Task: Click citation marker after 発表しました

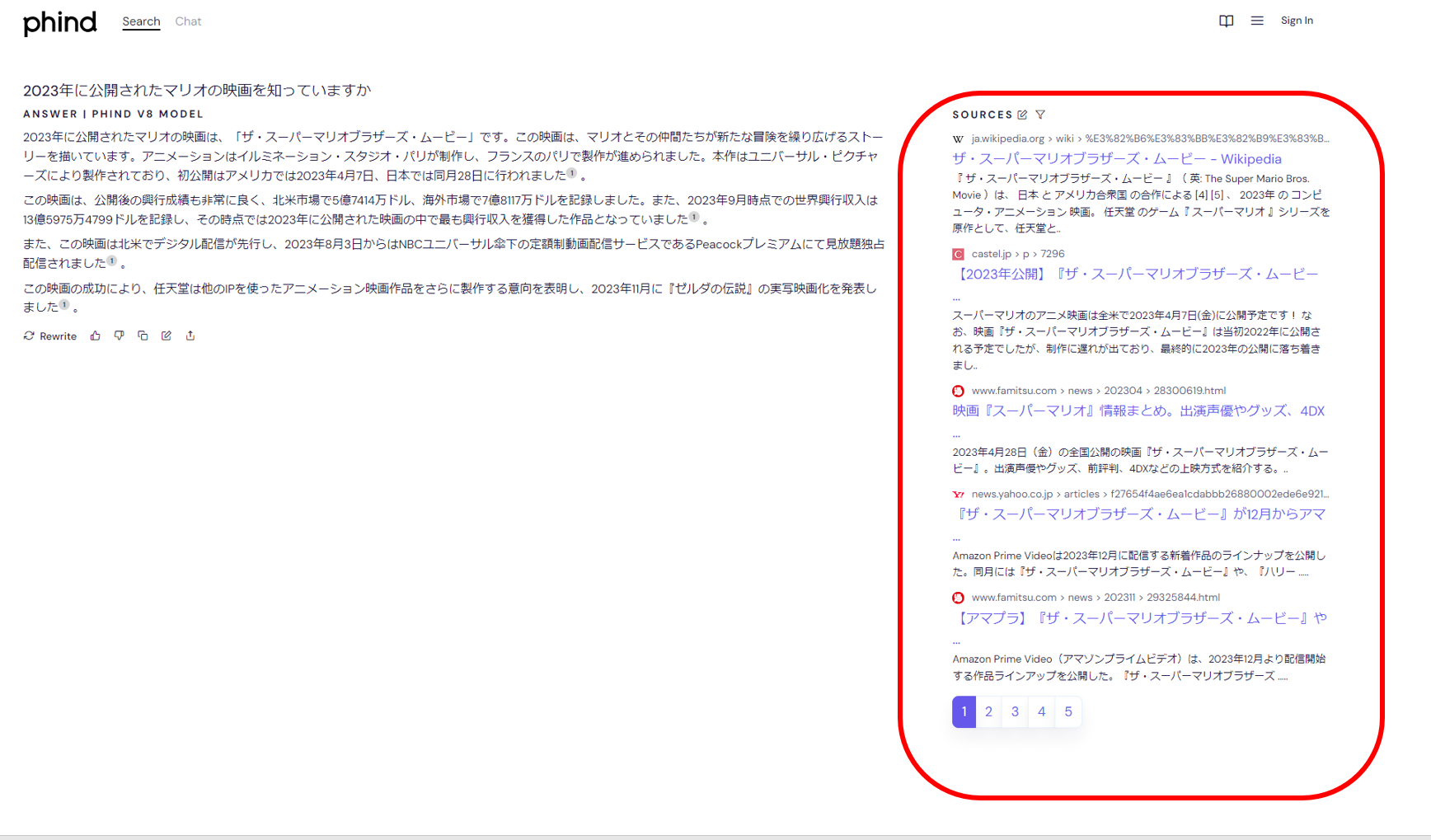Action: [x=64, y=304]
